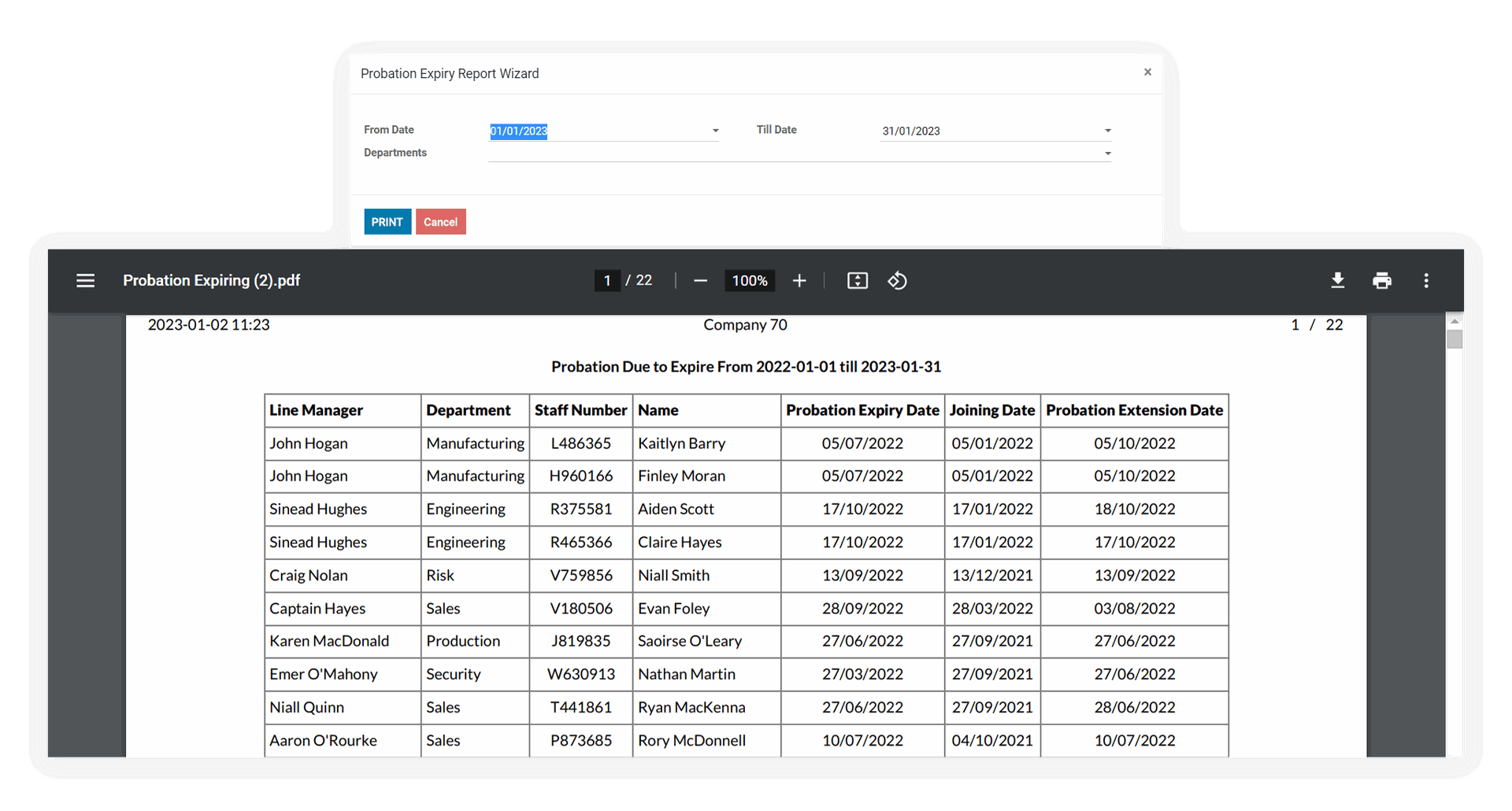Click the PDF page number box
Image resolution: width=1512 pixels, height=811 pixels.
[x=607, y=281]
